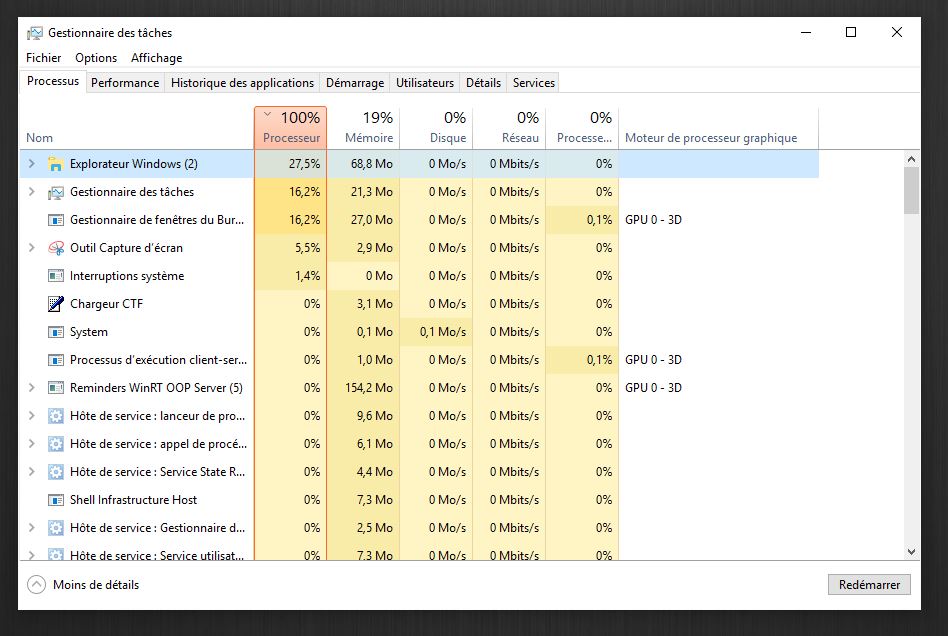Switch to Historique des applications tab

[x=242, y=83]
